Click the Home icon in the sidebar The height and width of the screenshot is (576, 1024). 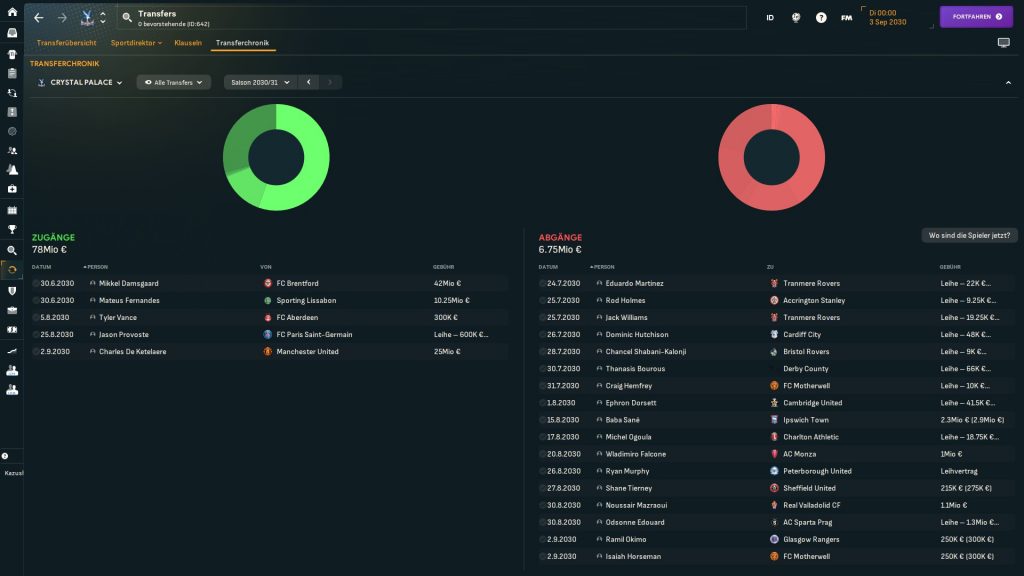tap(12, 11)
